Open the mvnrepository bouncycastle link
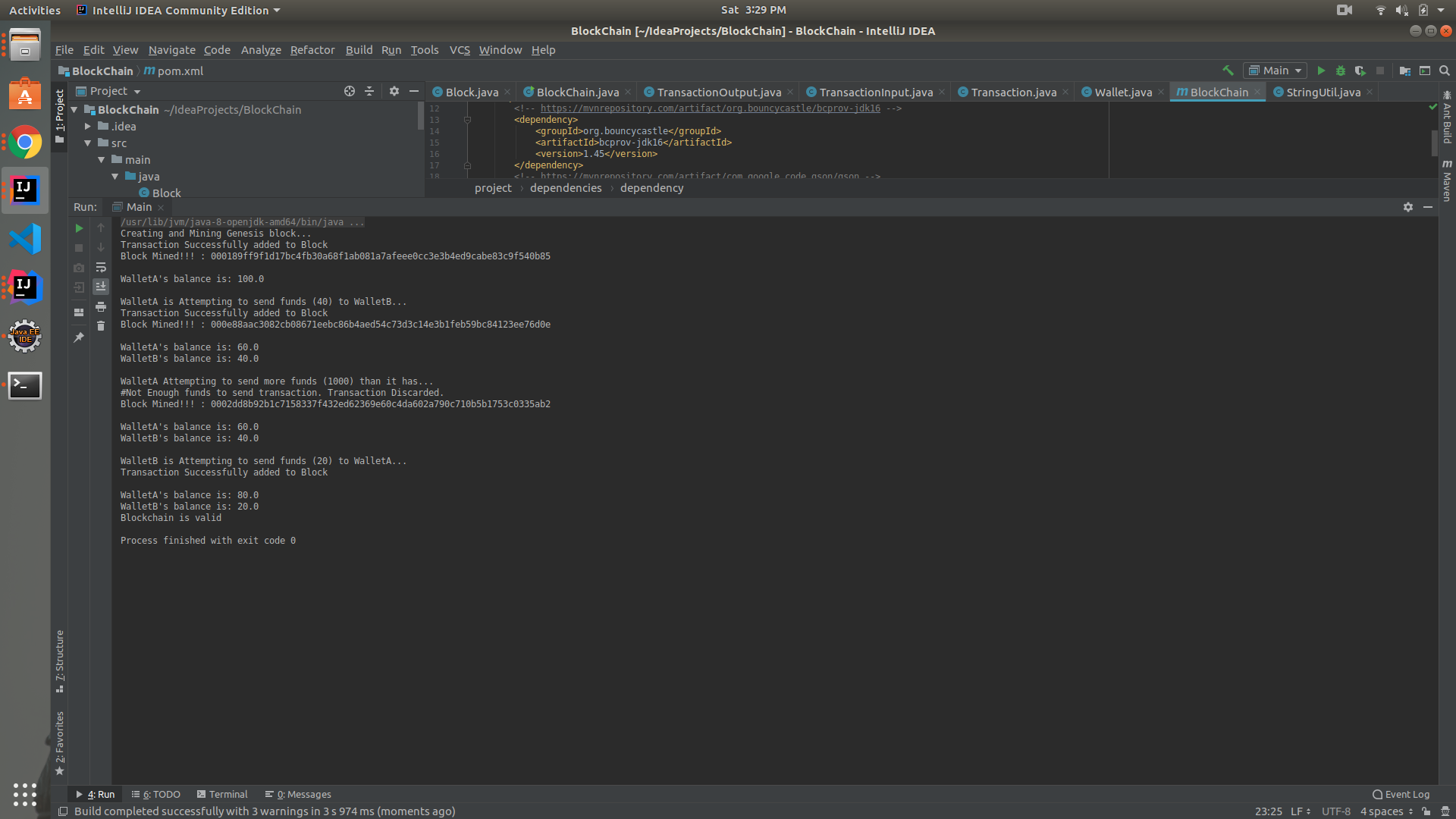The height and width of the screenshot is (819, 1456). 710,108
